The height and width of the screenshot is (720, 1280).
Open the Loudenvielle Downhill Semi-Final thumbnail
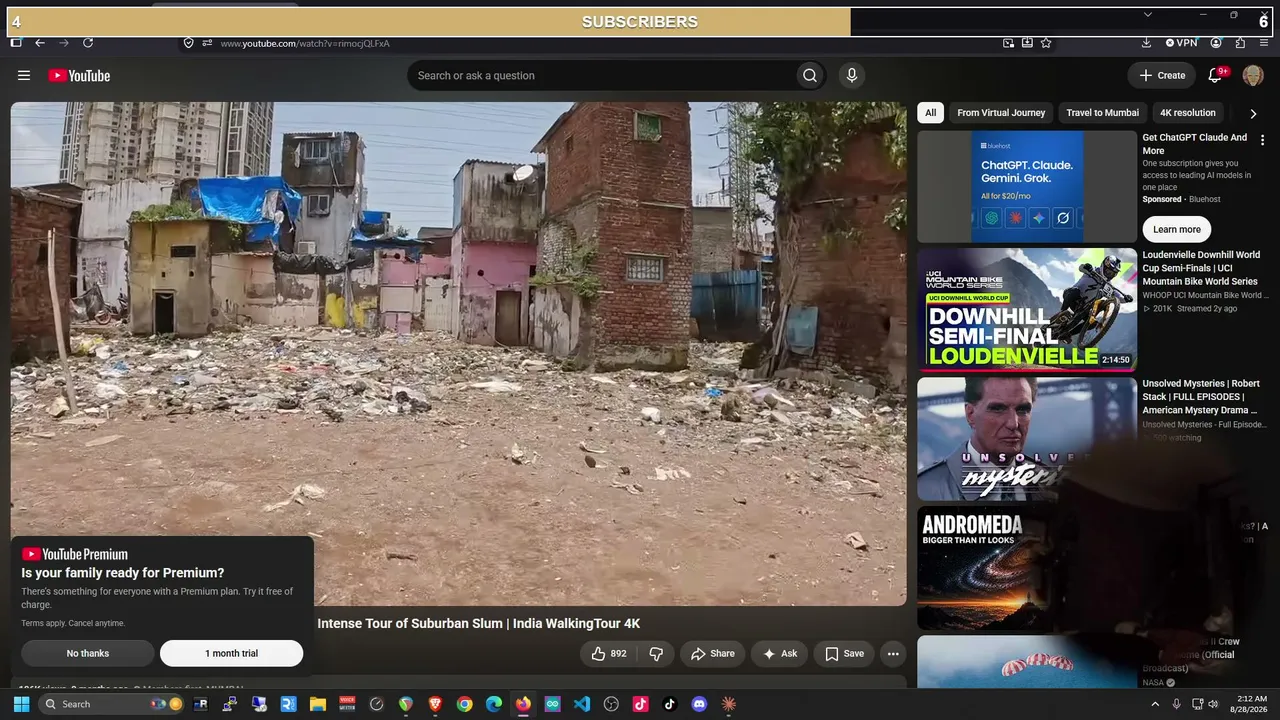[x=1027, y=310]
